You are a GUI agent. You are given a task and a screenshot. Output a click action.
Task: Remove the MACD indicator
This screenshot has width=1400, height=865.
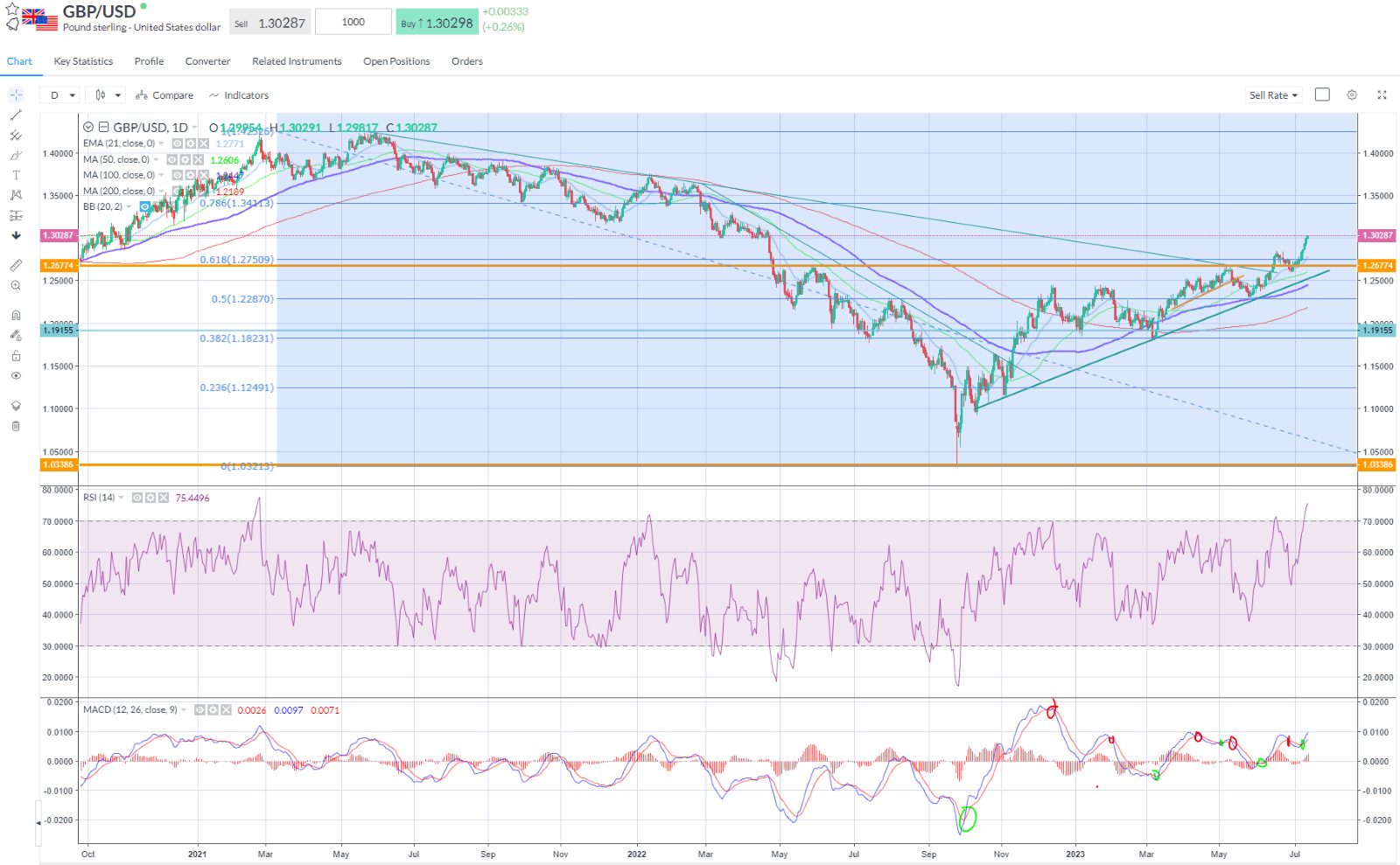227,710
